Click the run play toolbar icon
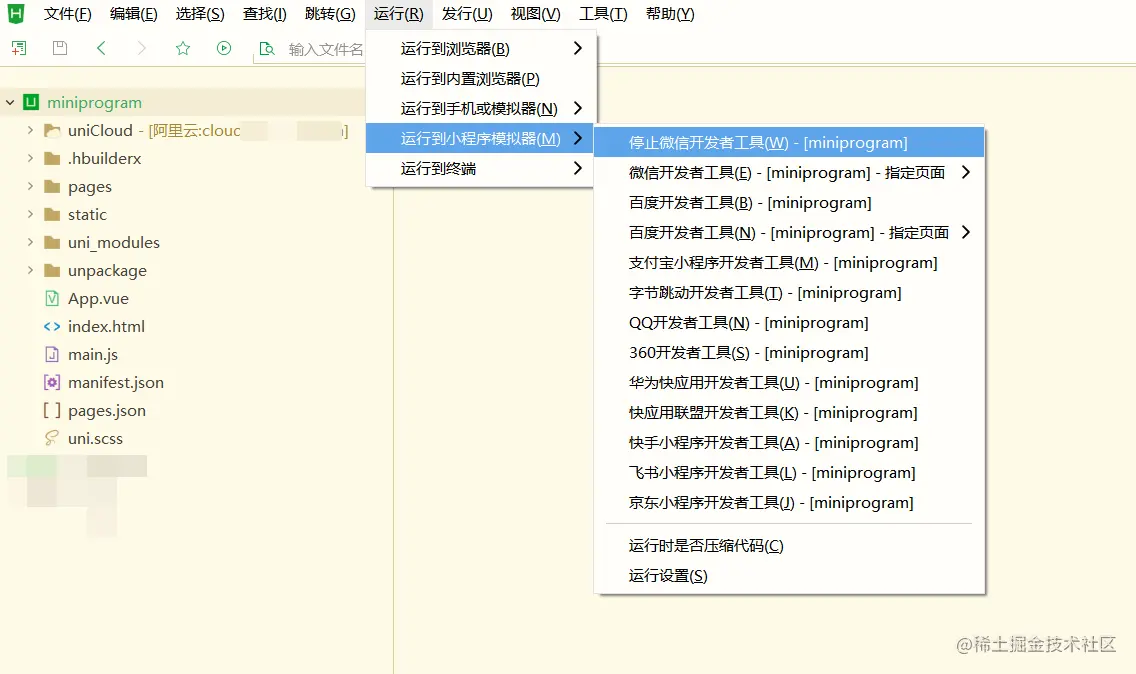The image size is (1136, 674). [224, 49]
